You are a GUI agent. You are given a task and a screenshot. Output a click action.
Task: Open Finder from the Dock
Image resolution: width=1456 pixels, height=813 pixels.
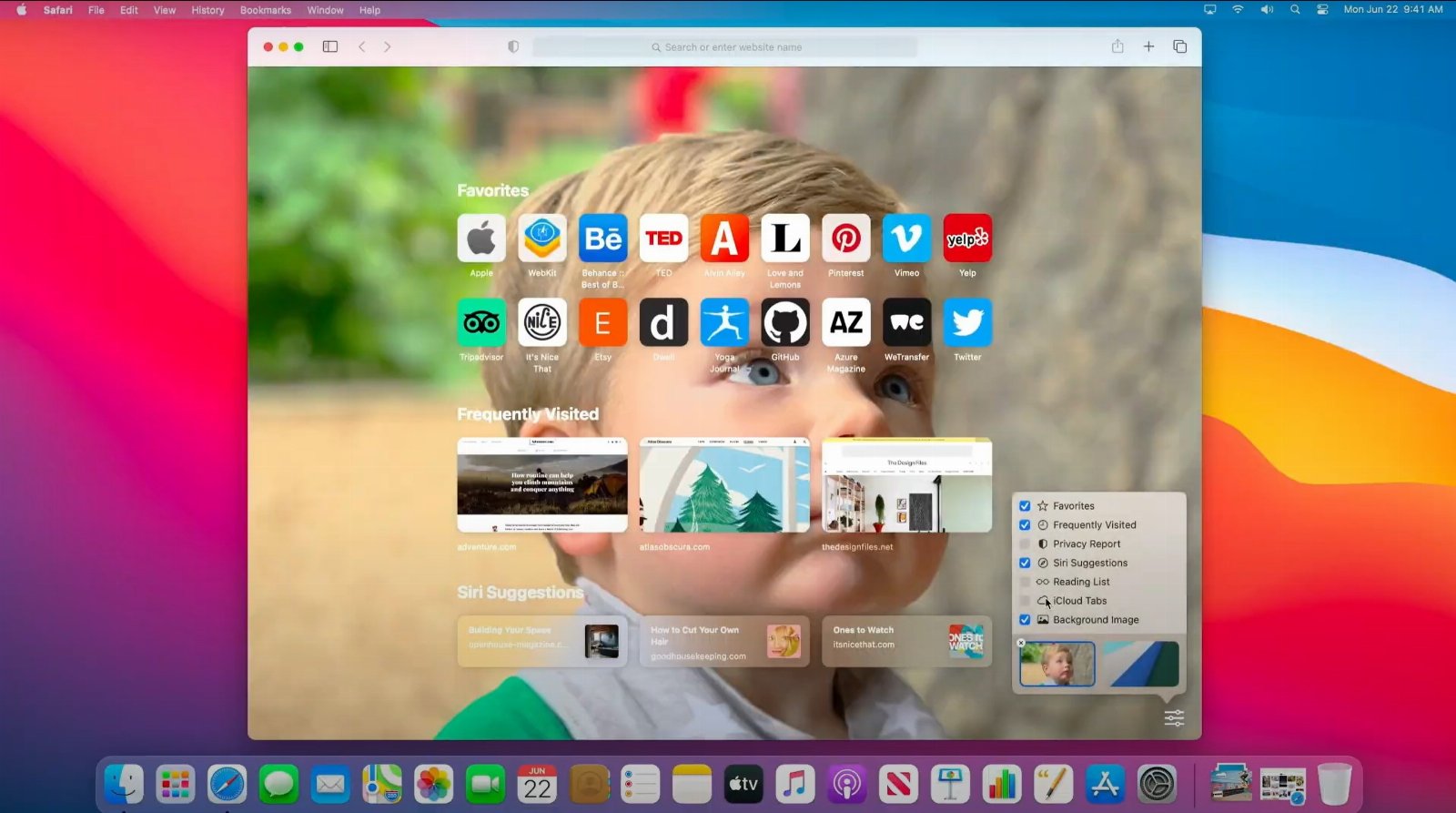[124, 784]
